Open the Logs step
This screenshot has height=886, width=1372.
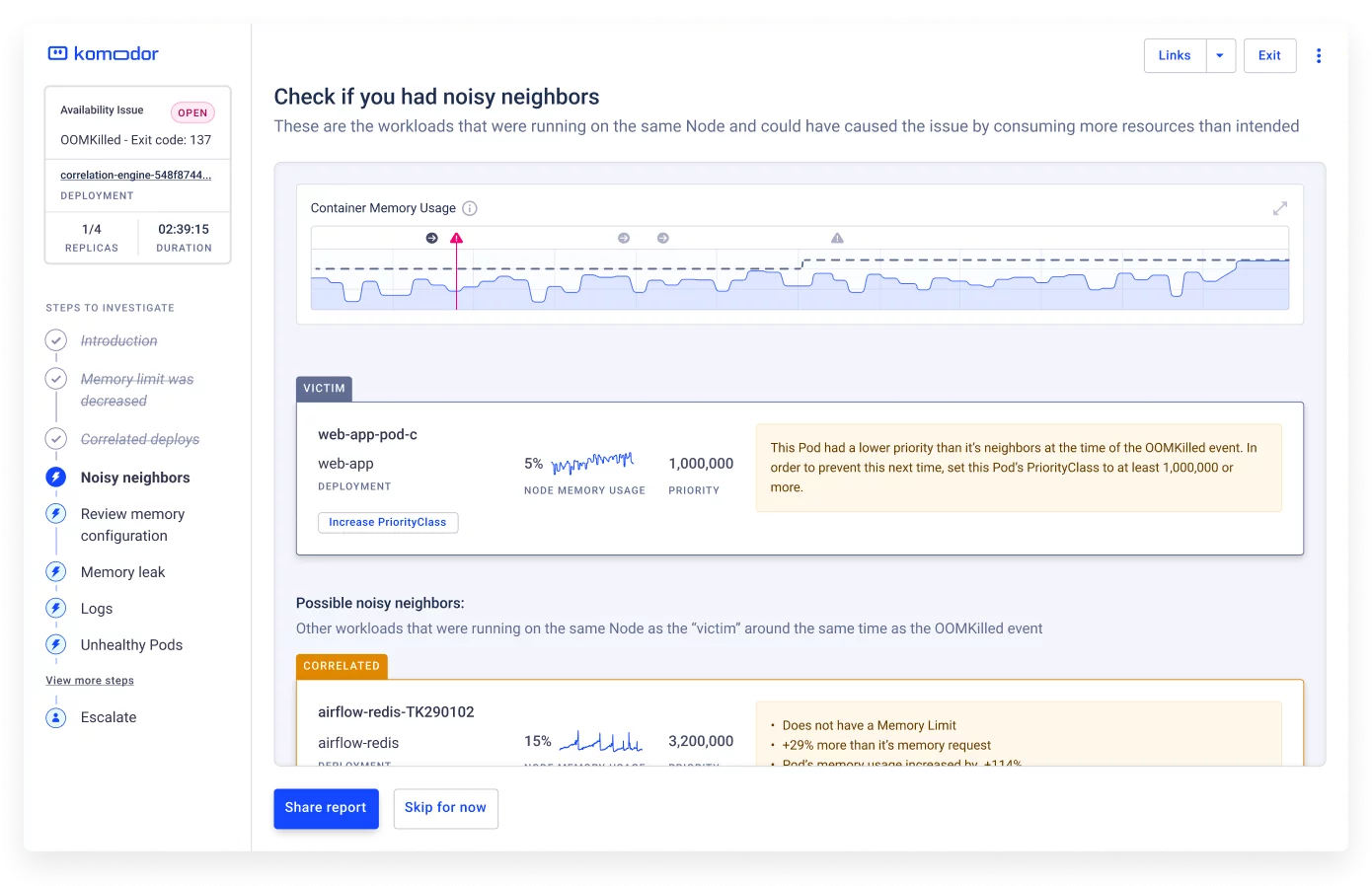pos(97,609)
